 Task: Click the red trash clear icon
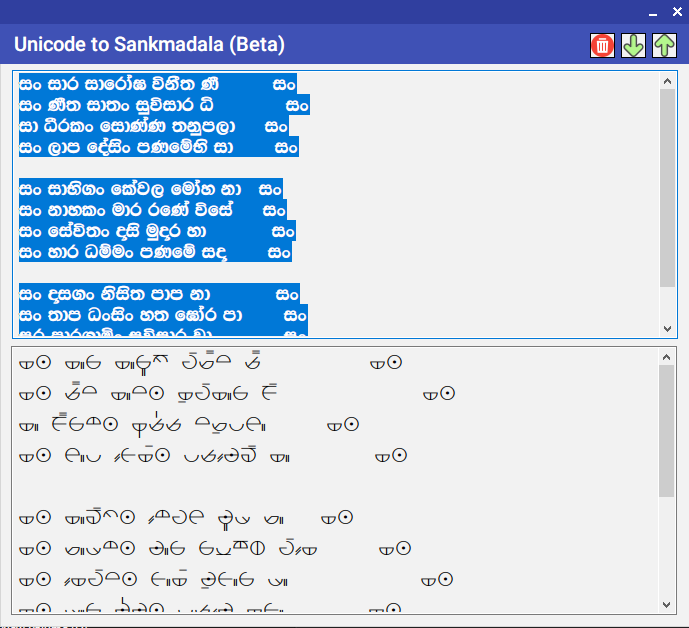[x=602, y=45]
